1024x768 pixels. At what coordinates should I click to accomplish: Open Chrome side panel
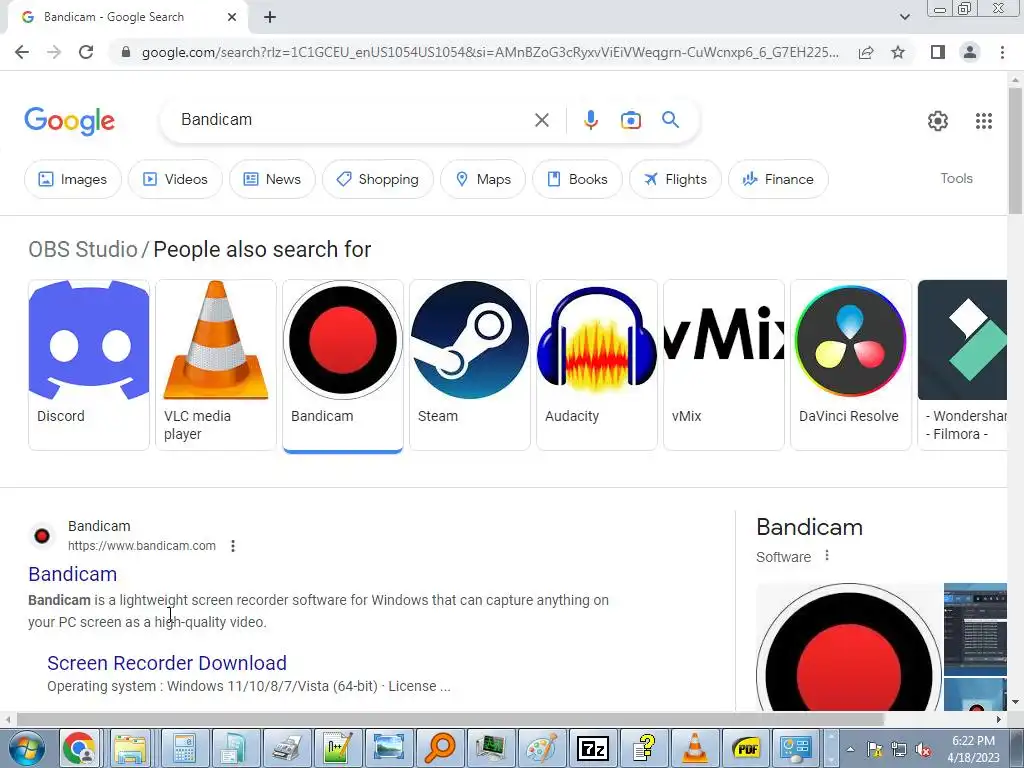[938, 52]
